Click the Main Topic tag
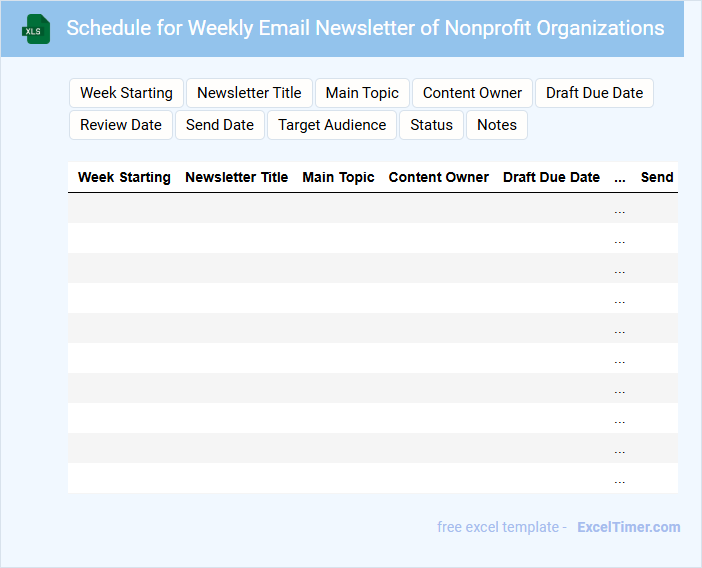 pos(362,93)
